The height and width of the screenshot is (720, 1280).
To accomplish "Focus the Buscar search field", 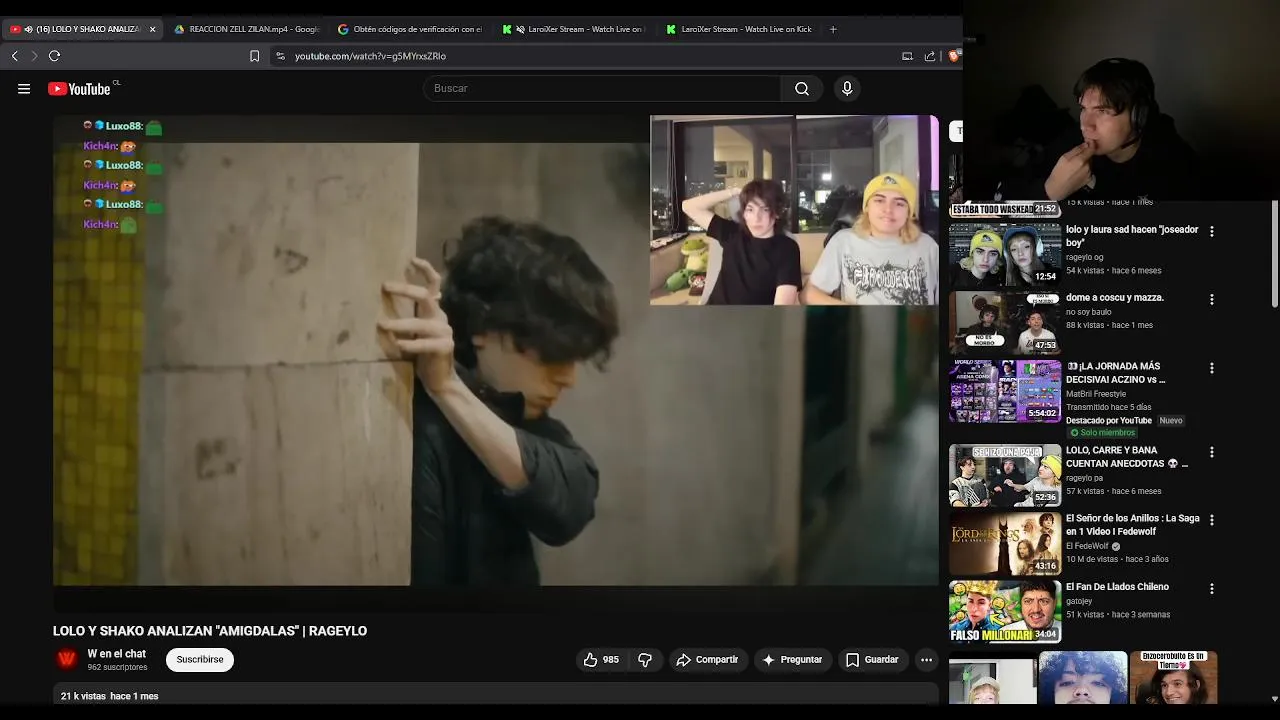I will point(602,89).
